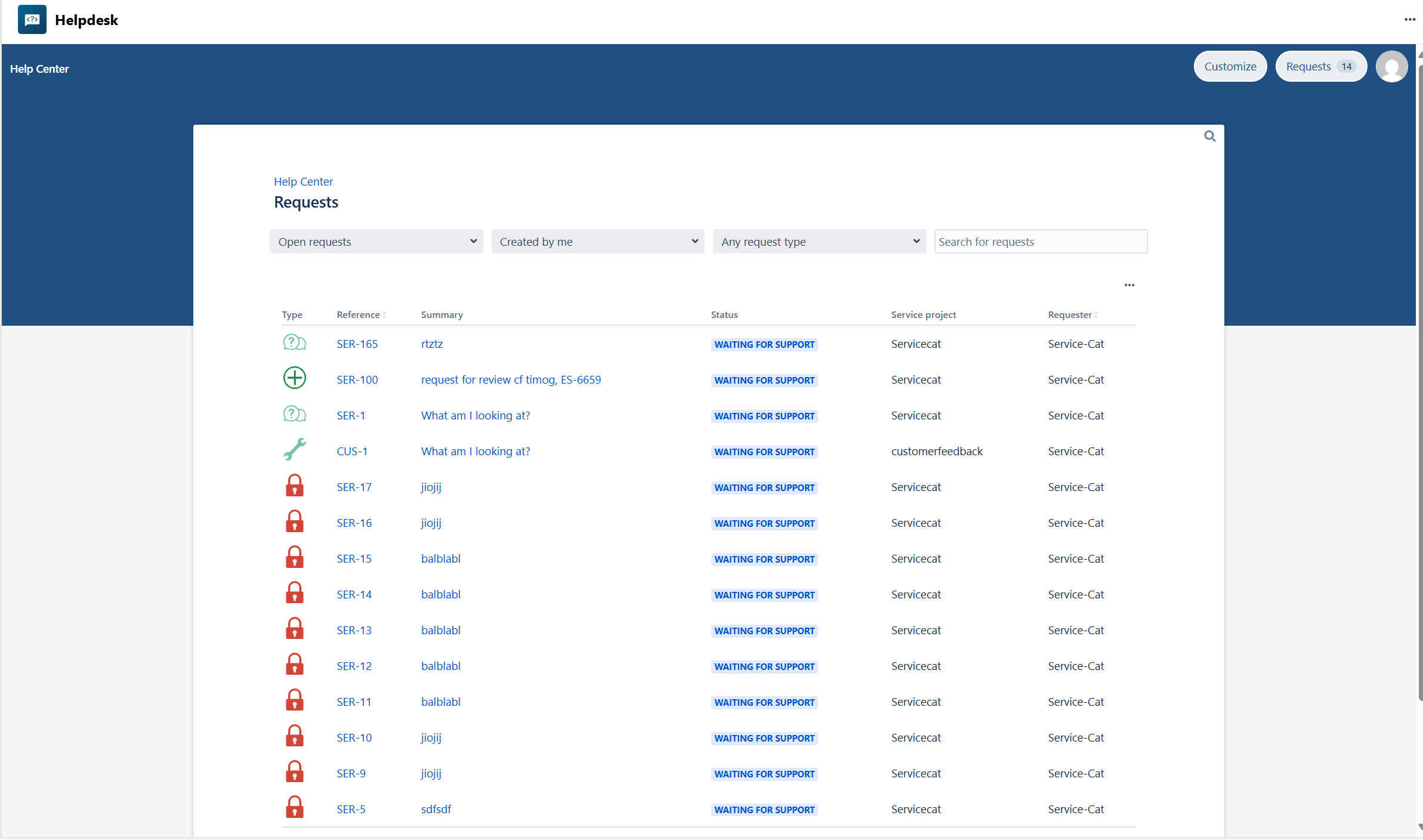Open the Requests 14 button
Screen dimensions: 1423x840
tap(1320, 67)
